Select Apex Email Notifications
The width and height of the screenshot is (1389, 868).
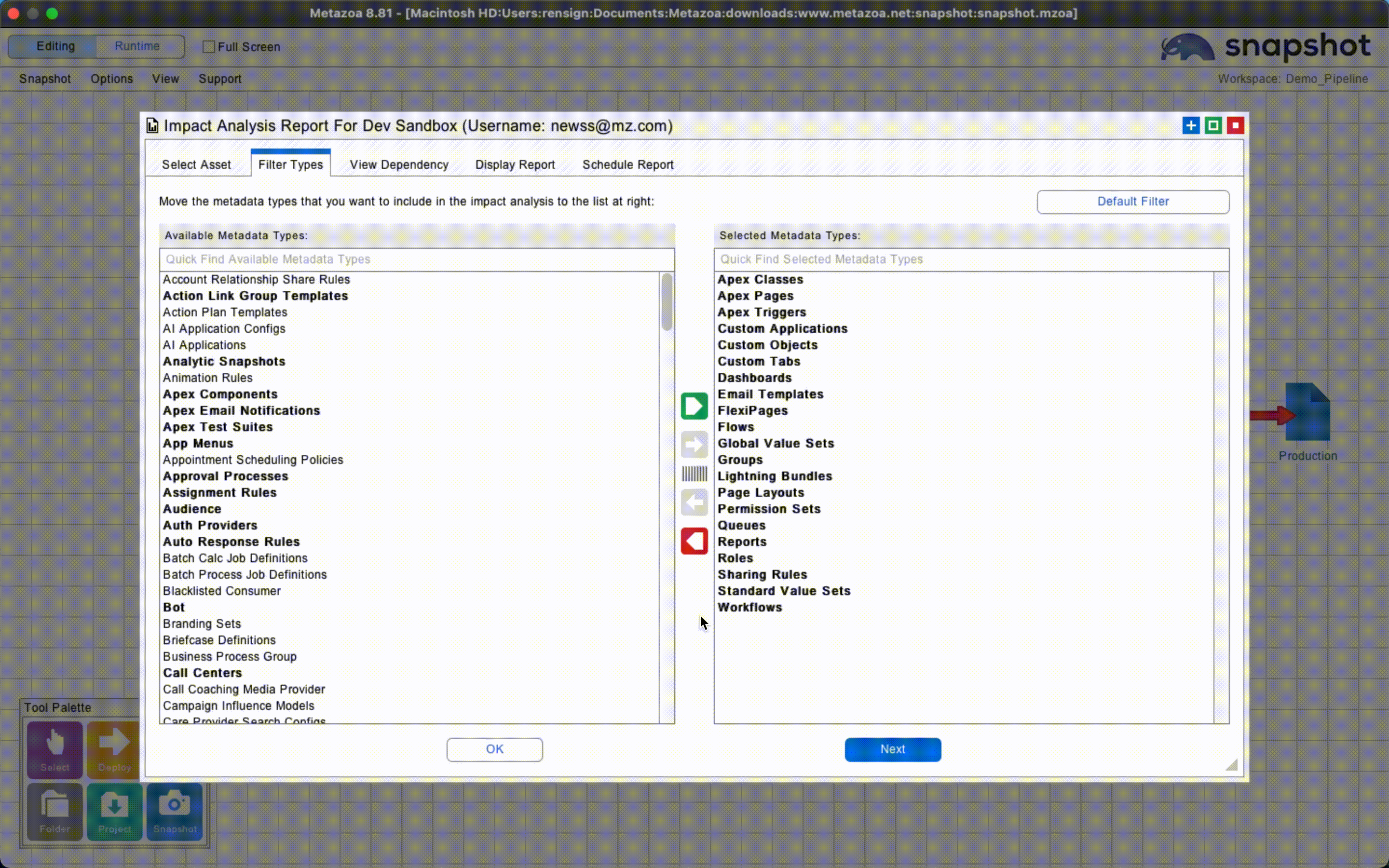(x=410, y=411)
